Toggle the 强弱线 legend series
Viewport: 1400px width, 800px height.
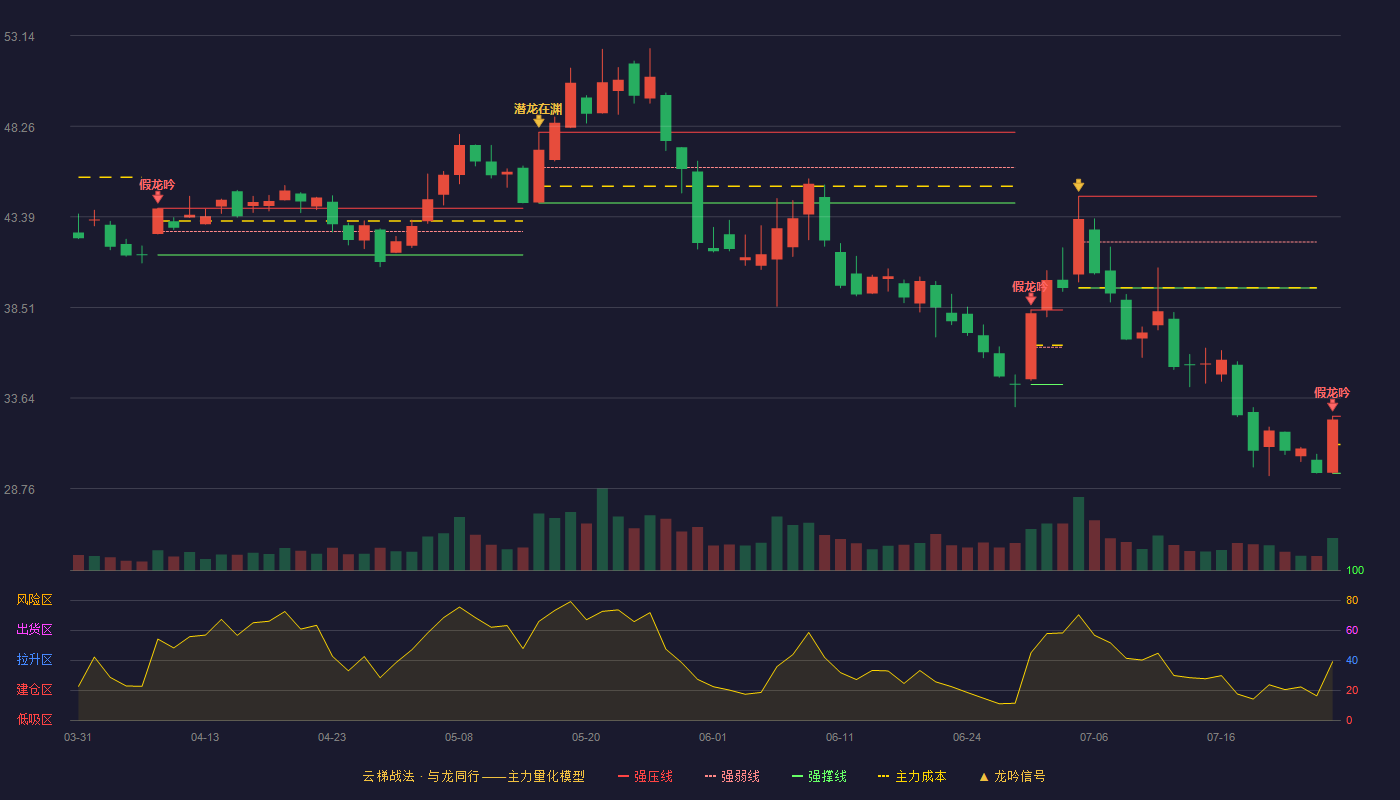coord(732,776)
